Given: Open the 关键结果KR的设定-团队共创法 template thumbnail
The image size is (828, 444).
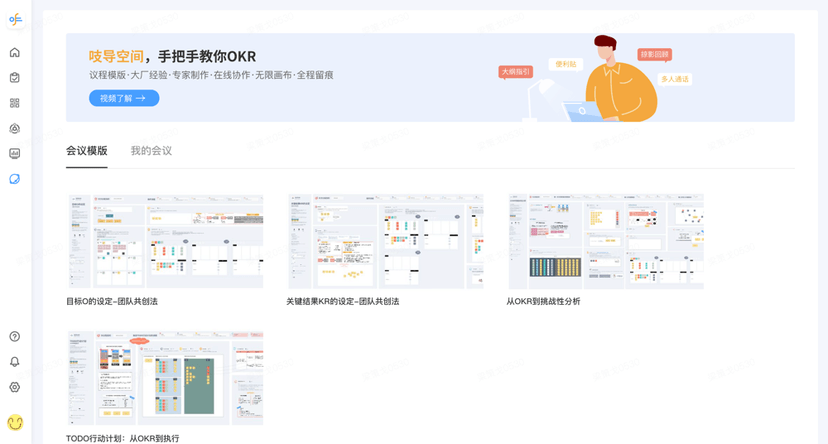Looking at the screenshot, I should pyautogui.click(x=385, y=241).
